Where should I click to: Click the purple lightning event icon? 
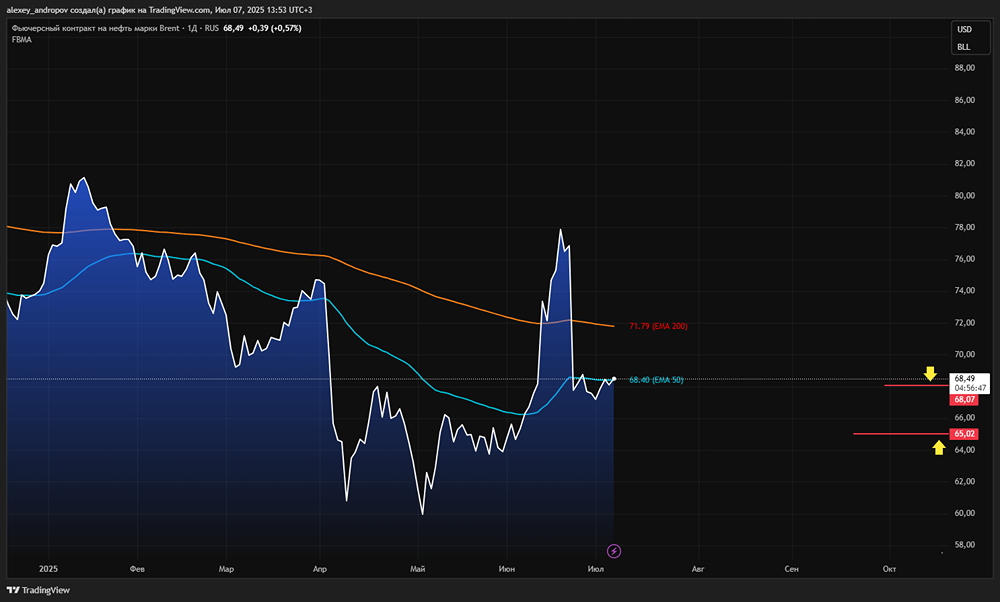[614, 551]
